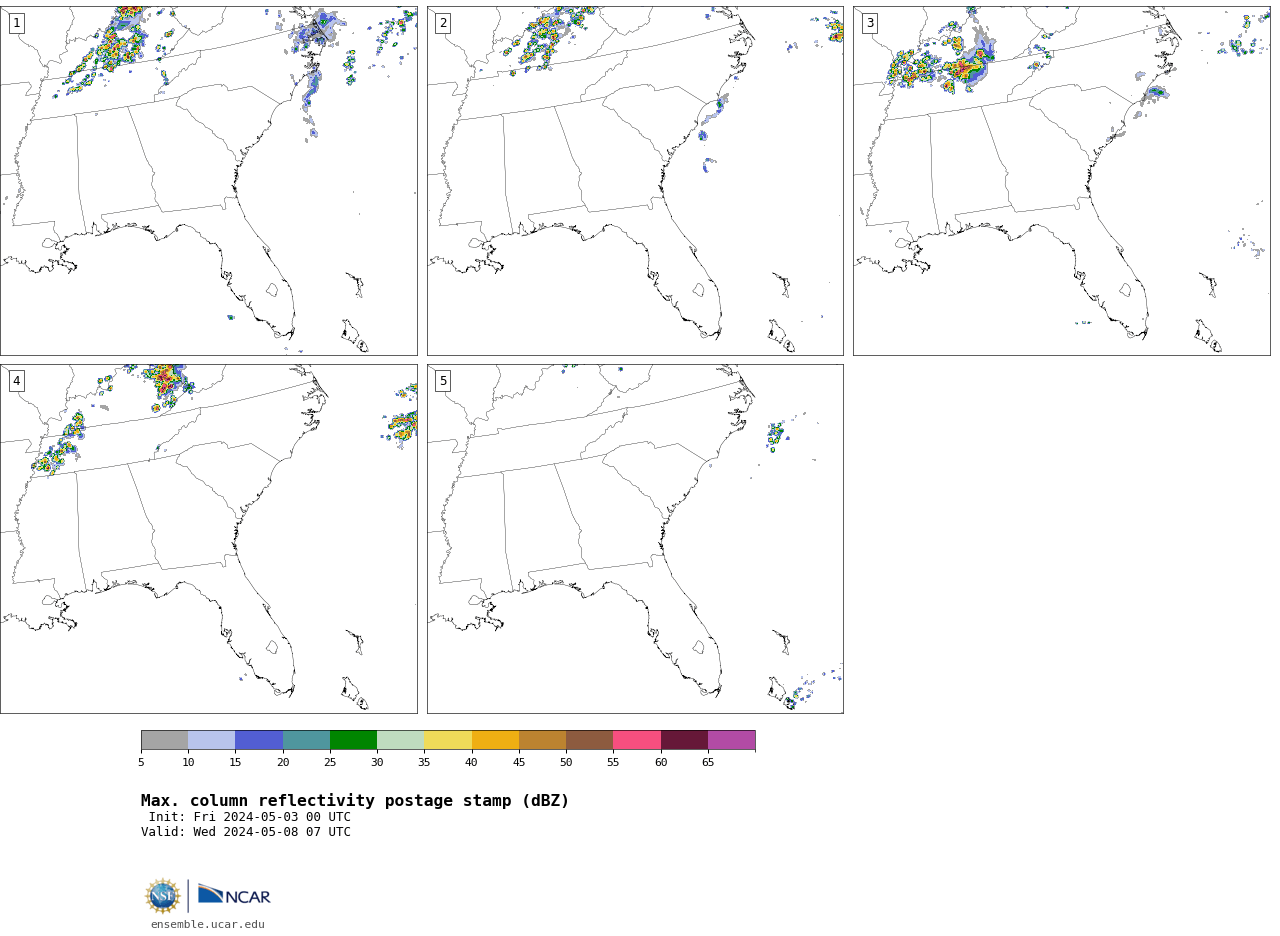
Task: Click the colorbar tick label 35
Action: click(424, 763)
